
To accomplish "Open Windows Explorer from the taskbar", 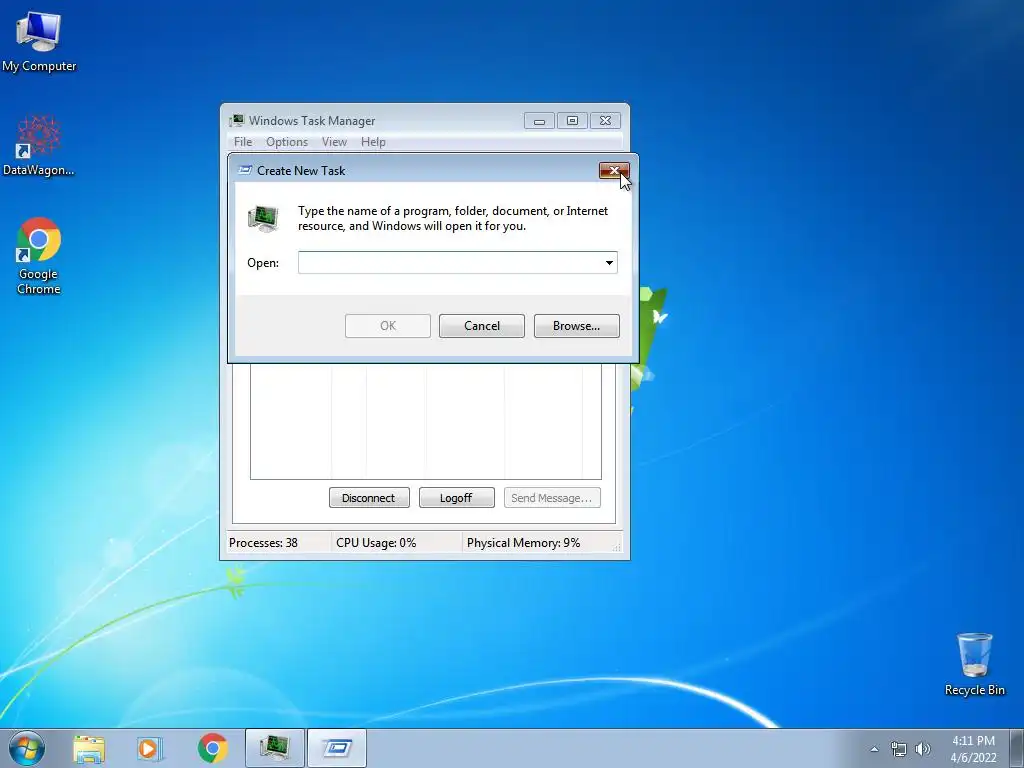I will click(x=89, y=748).
